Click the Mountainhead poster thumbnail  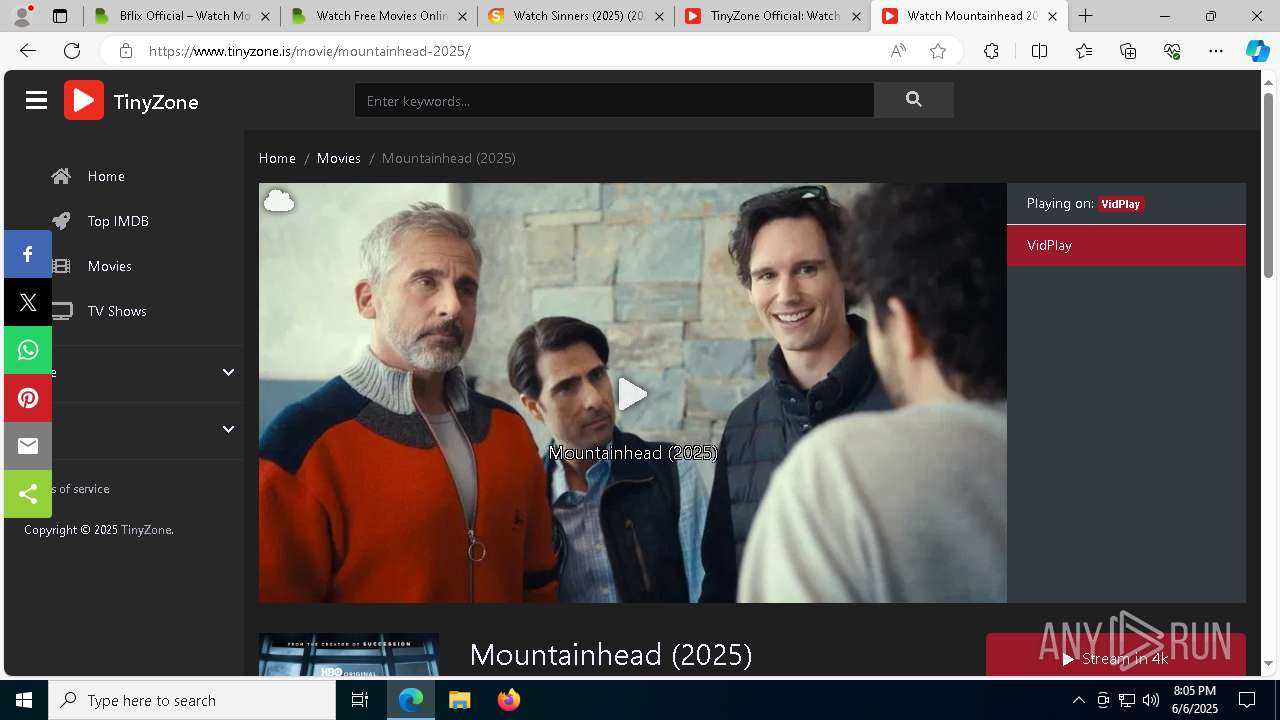(349, 654)
